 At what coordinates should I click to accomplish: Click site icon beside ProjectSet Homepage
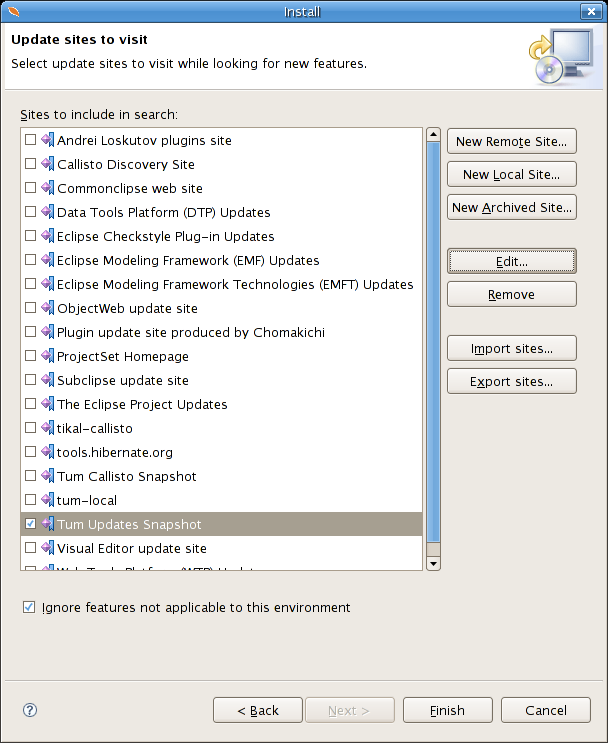(47, 356)
